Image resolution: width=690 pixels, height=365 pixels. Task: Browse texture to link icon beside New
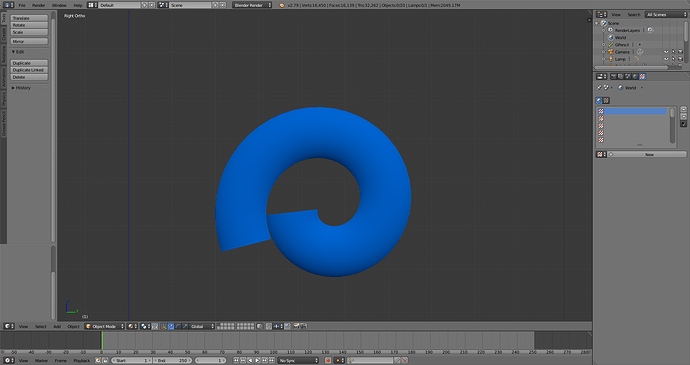(x=602, y=155)
